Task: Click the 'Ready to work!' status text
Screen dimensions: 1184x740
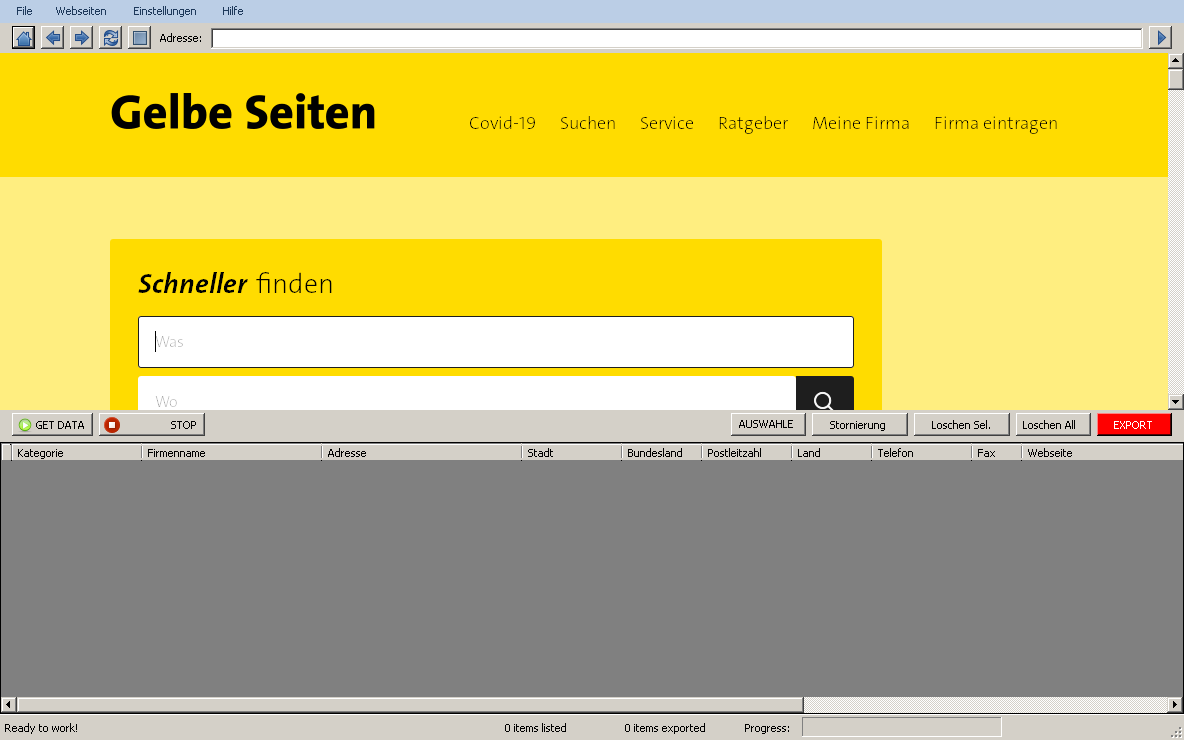Action: click(41, 728)
